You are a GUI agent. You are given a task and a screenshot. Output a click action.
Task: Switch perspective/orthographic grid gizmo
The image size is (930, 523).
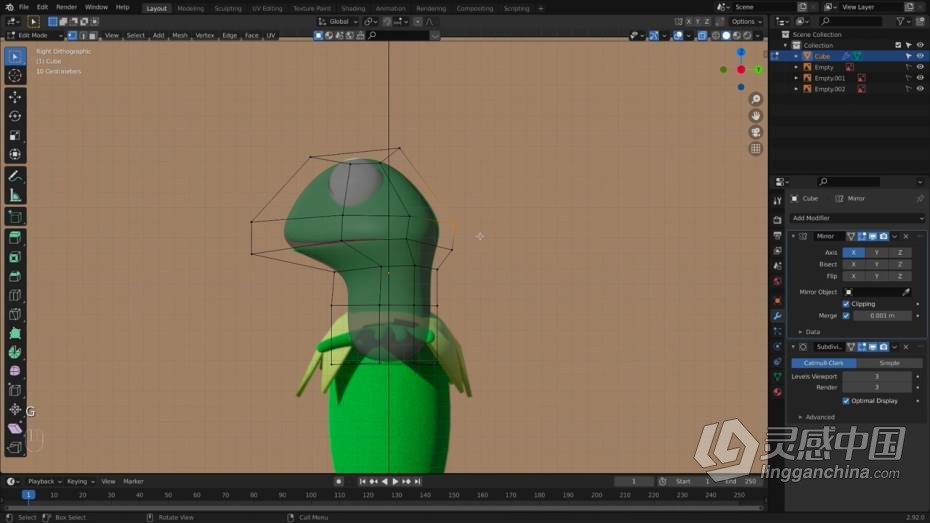coord(756,149)
